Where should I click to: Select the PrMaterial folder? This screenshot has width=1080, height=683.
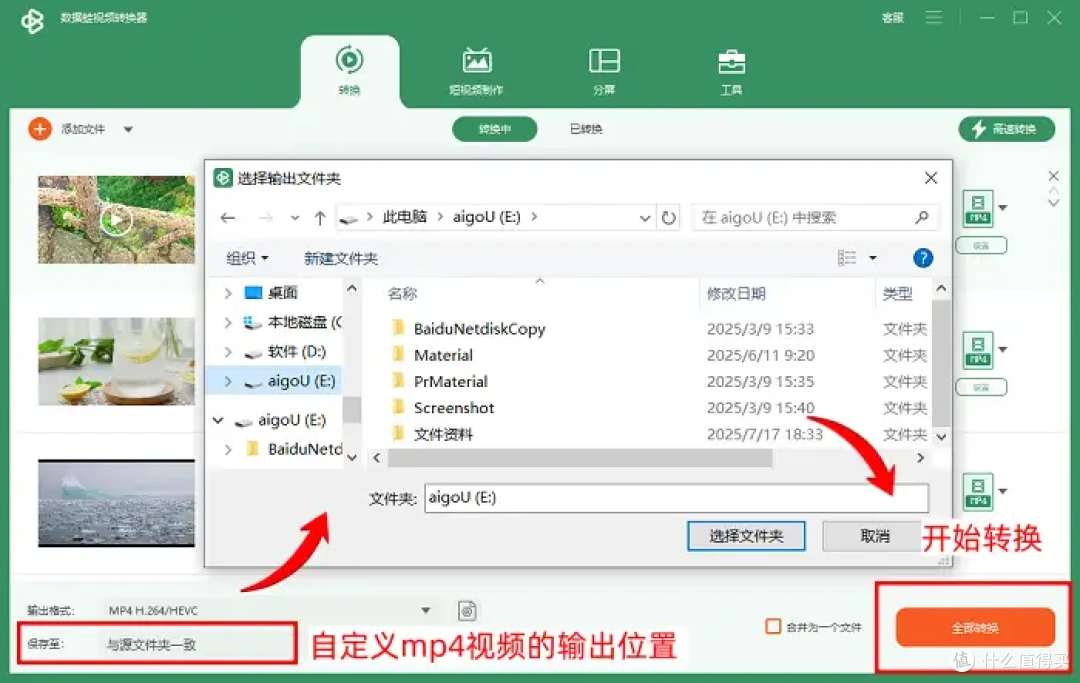(x=450, y=381)
